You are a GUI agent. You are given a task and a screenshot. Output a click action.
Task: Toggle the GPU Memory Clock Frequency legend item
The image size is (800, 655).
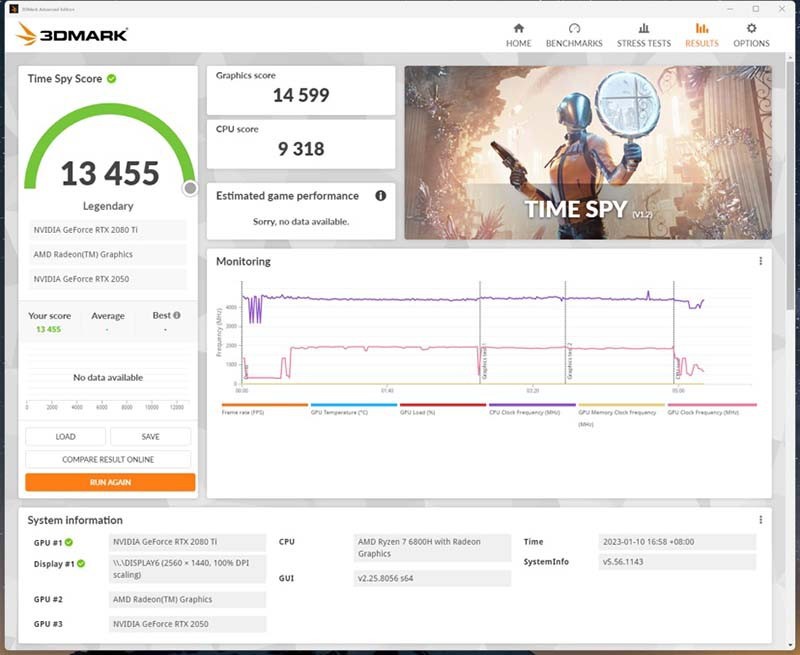[621, 415]
